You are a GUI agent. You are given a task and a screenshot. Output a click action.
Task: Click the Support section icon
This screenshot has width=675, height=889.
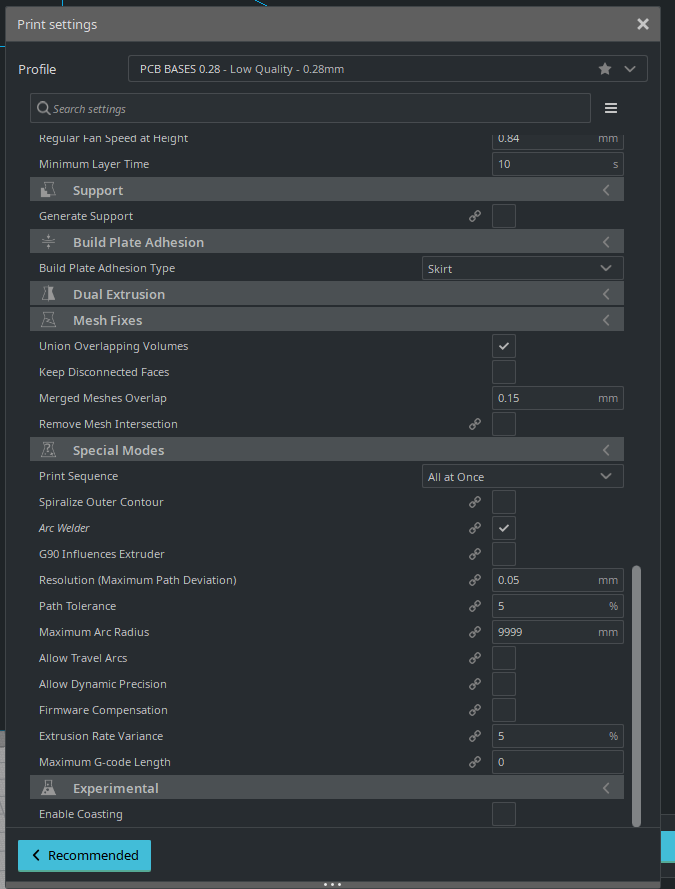tap(48, 190)
